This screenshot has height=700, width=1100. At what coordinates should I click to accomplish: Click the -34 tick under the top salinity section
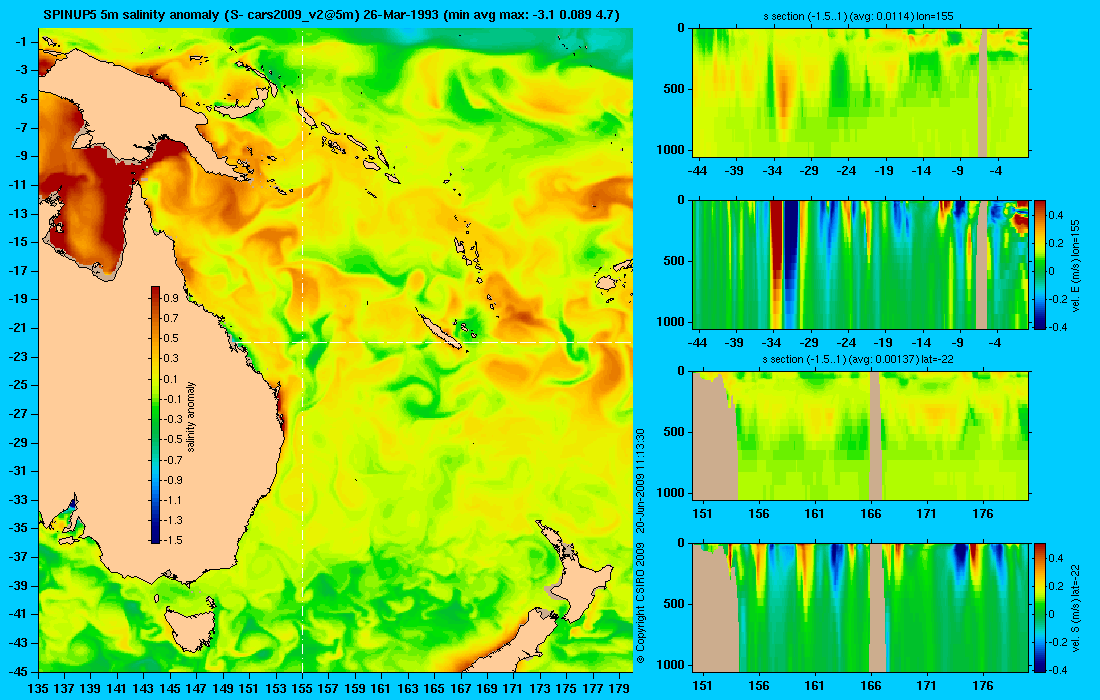(x=772, y=170)
